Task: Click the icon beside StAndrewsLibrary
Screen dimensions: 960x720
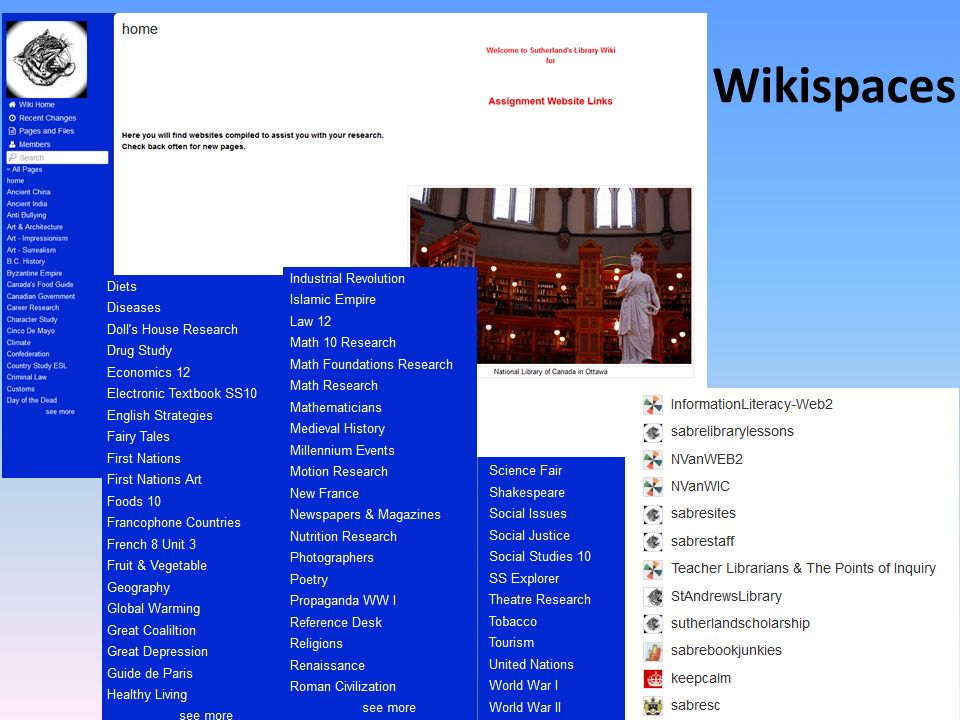Action: click(653, 596)
